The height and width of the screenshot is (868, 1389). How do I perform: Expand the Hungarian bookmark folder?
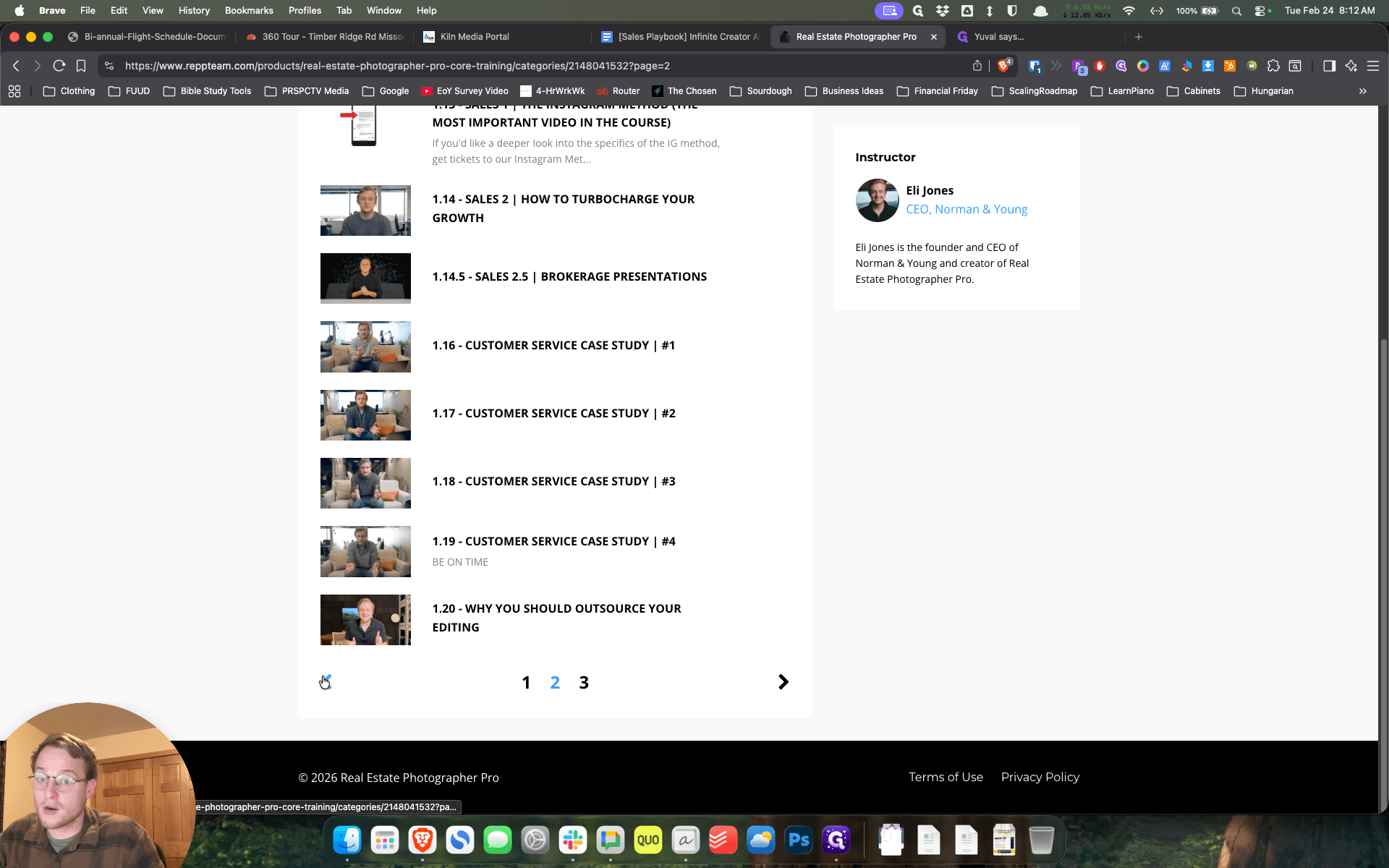pos(1264,91)
